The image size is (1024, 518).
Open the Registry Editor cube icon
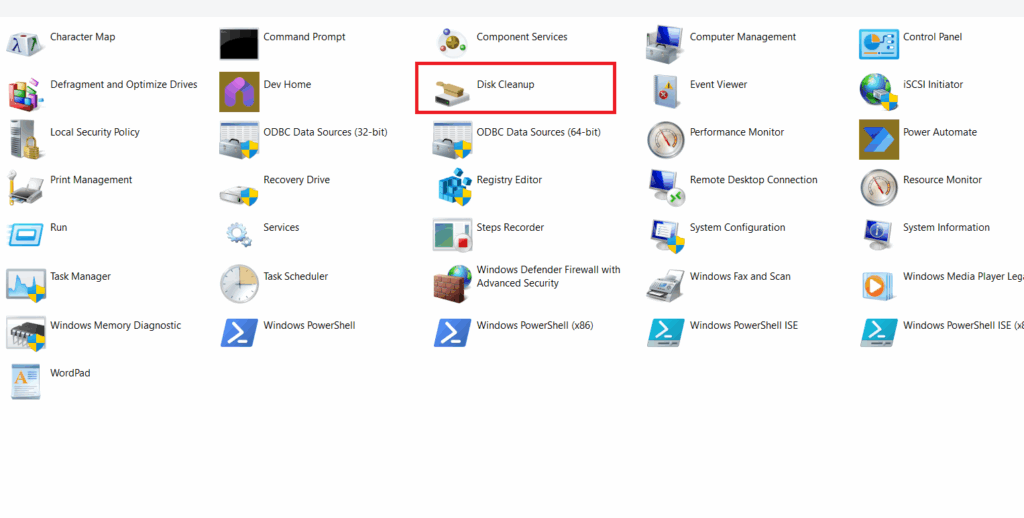[455, 187]
